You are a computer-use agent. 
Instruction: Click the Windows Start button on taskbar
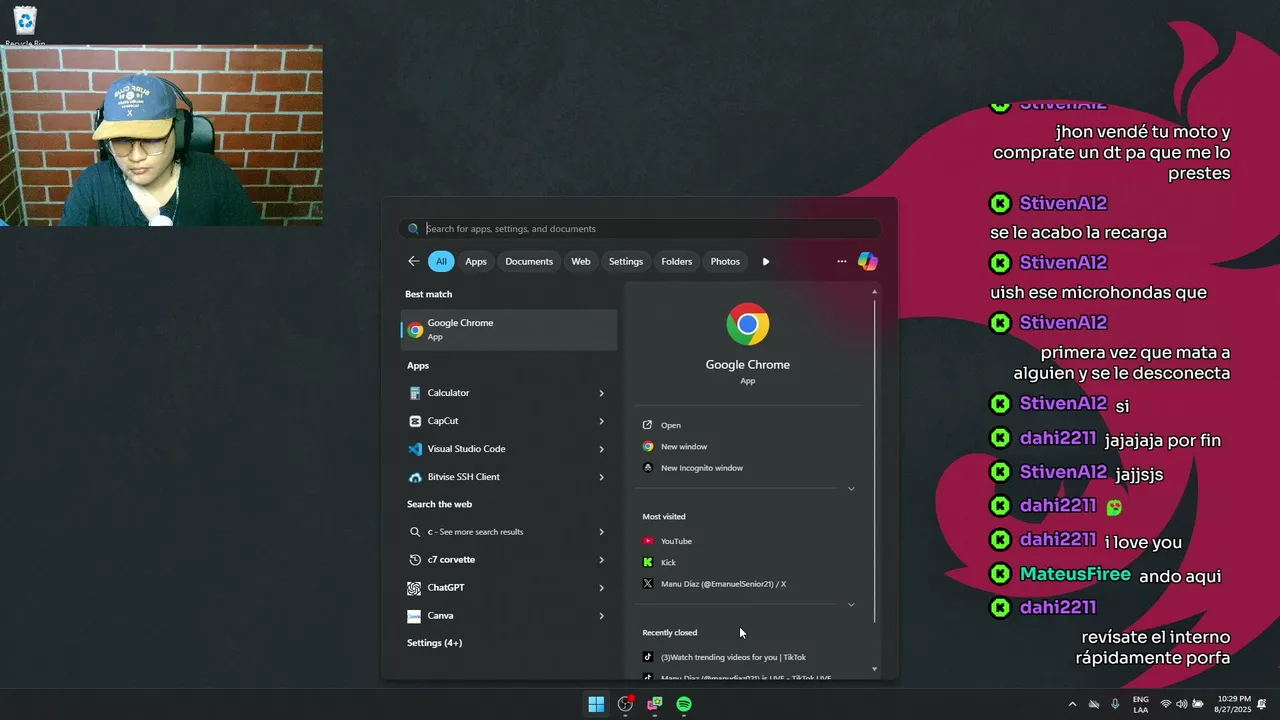(596, 704)
